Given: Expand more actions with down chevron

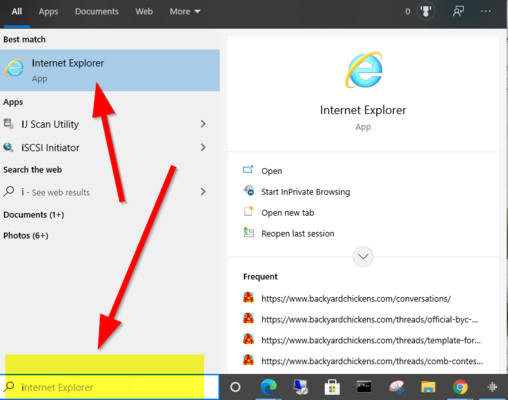Looking at the screenshot, I should coord(363,256).
